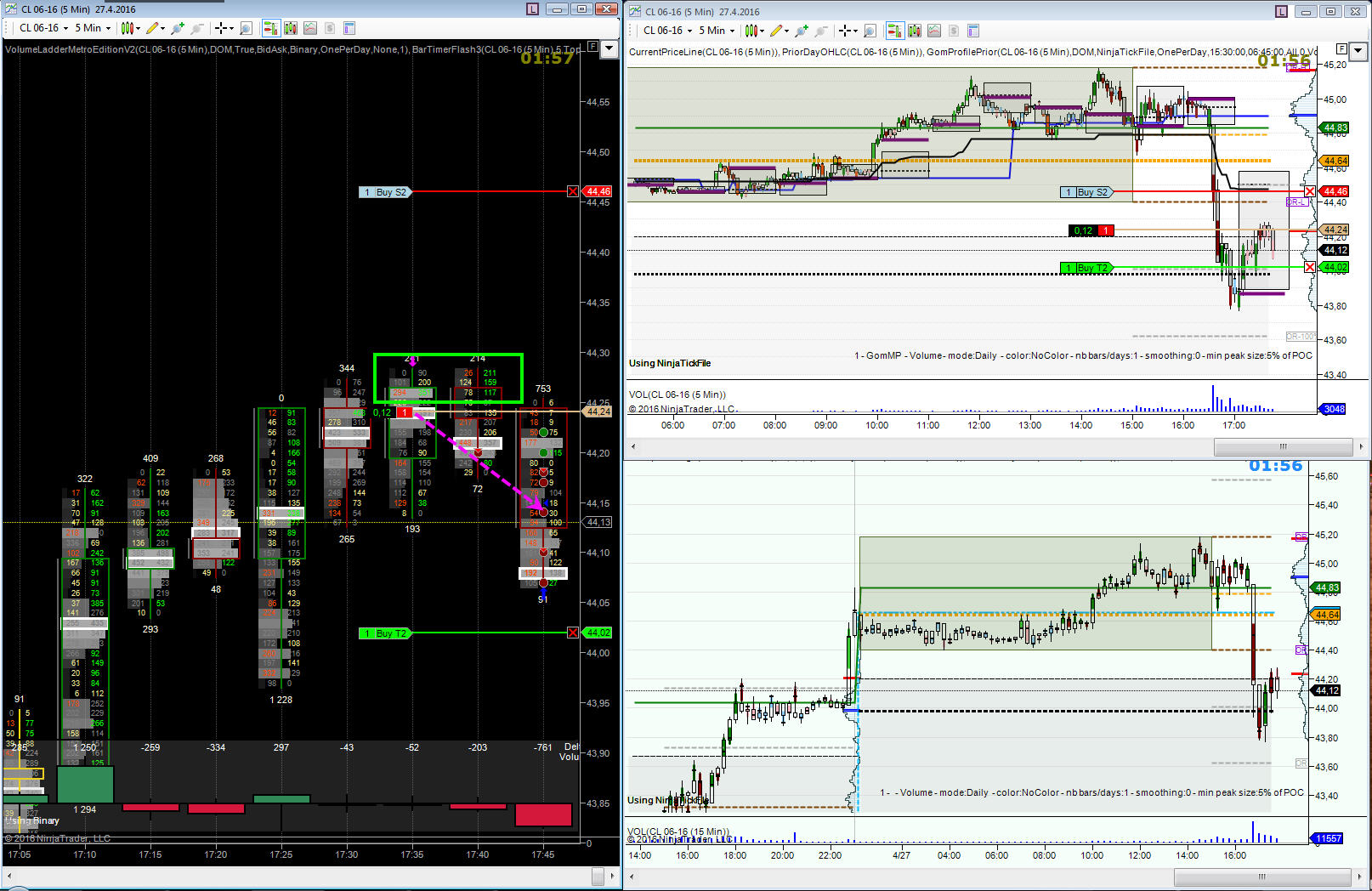The width and height of the screenshot is (1372, 891).
Task: Open Data Series icon in left chart toolbar
Action: (x=291, y=28)
